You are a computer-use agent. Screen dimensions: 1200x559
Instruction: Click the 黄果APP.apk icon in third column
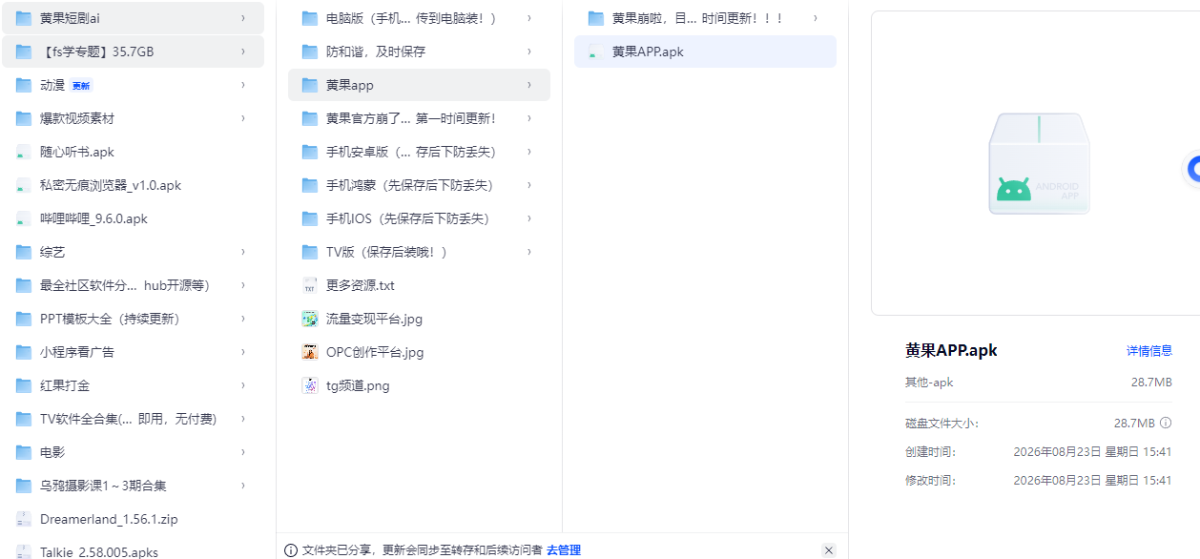click(x=595, y=52)
